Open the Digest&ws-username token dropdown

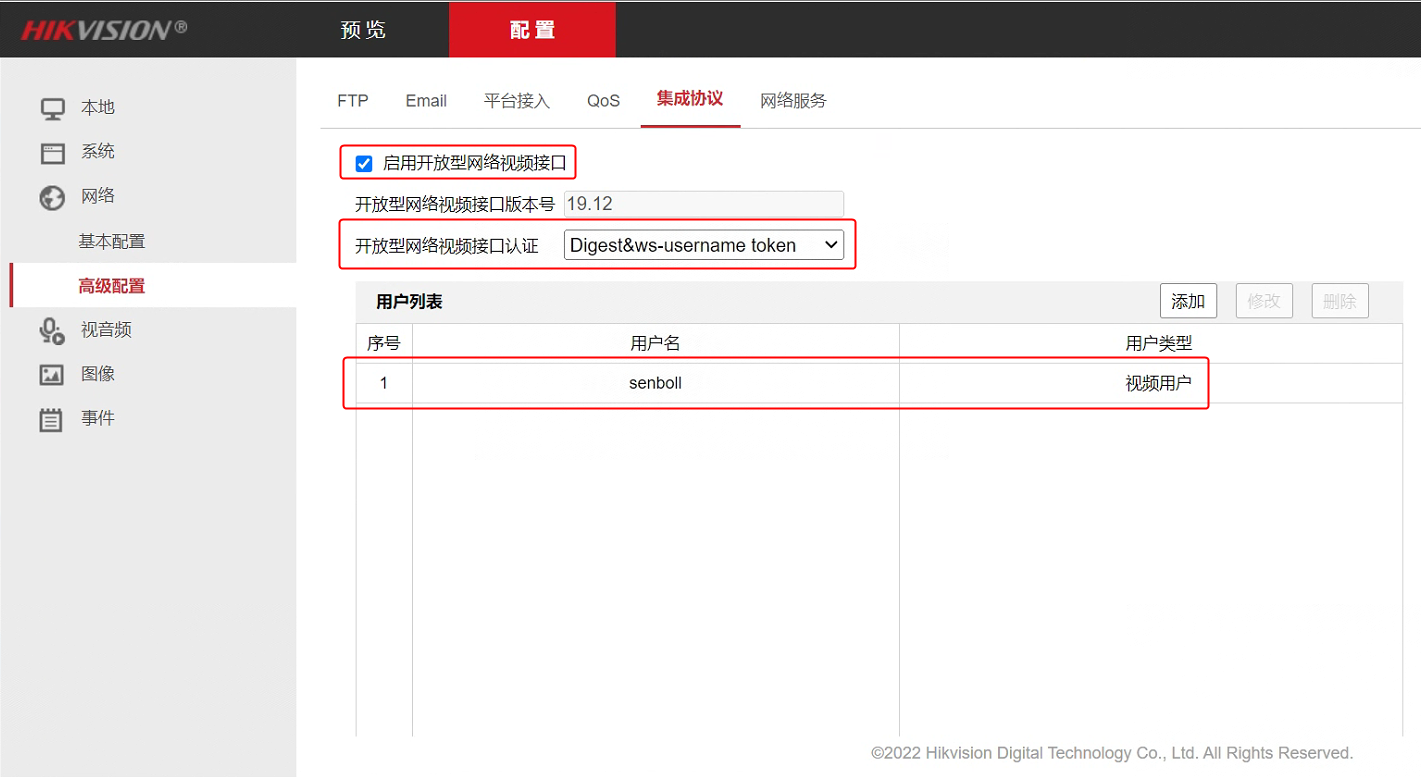[x=704, y=245]
